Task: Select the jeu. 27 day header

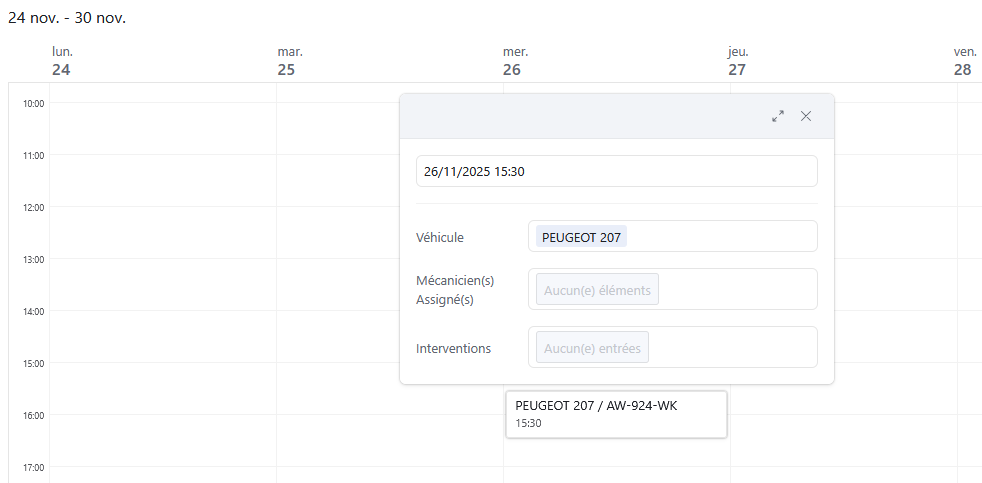Action: click(x=738, y=62)
